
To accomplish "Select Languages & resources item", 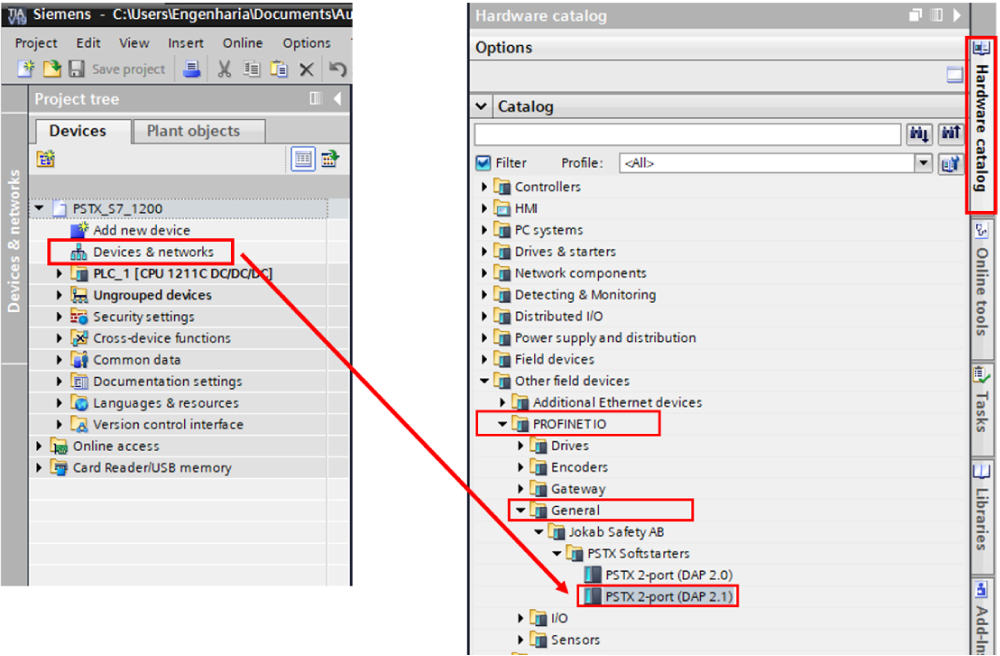I will coord(166,404).
